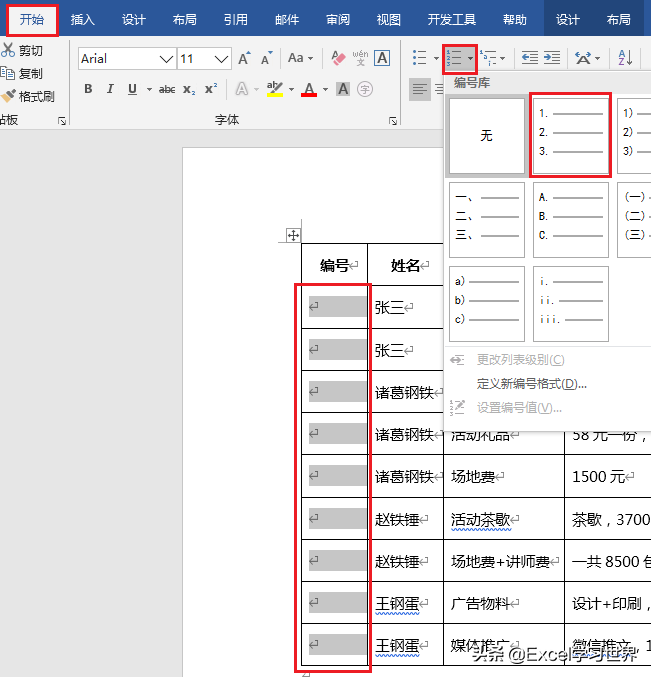Toggle superscript formatting

tap(211, 89)
